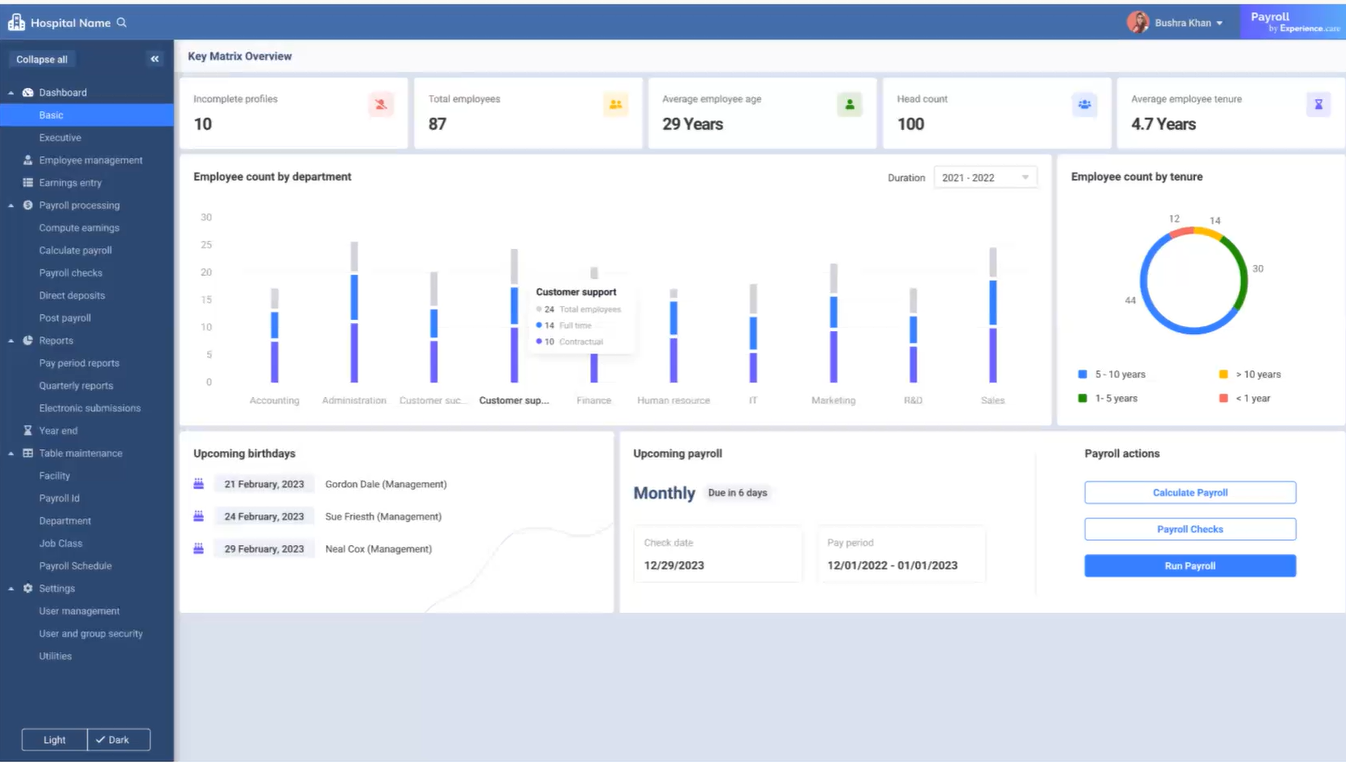Navigate to Direct deposits

pos(72,296)
